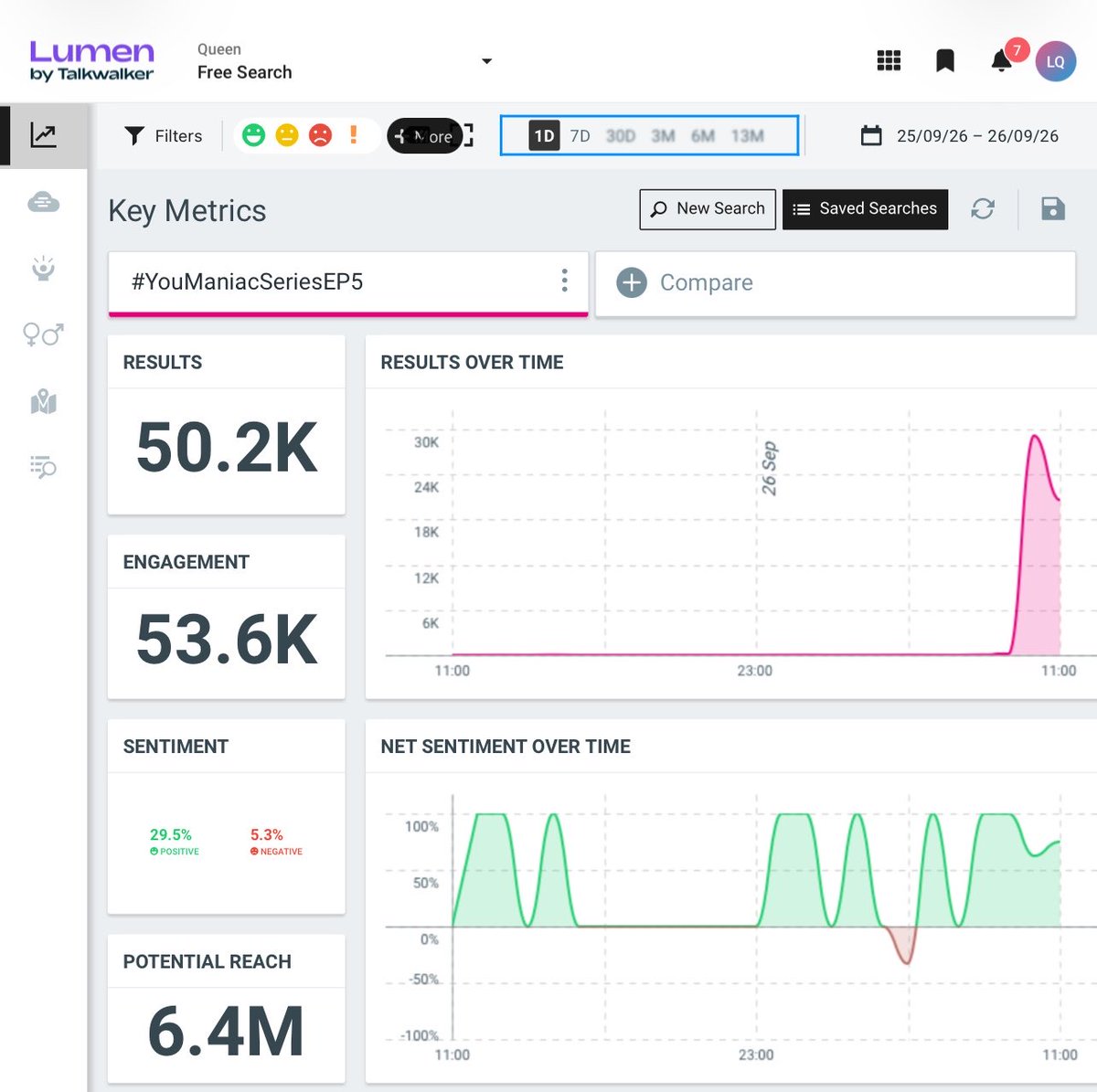Save the current search with disk icon
This screenshot has width=1097, height=1092.
pyautogui.click(x=1053, y=209)
